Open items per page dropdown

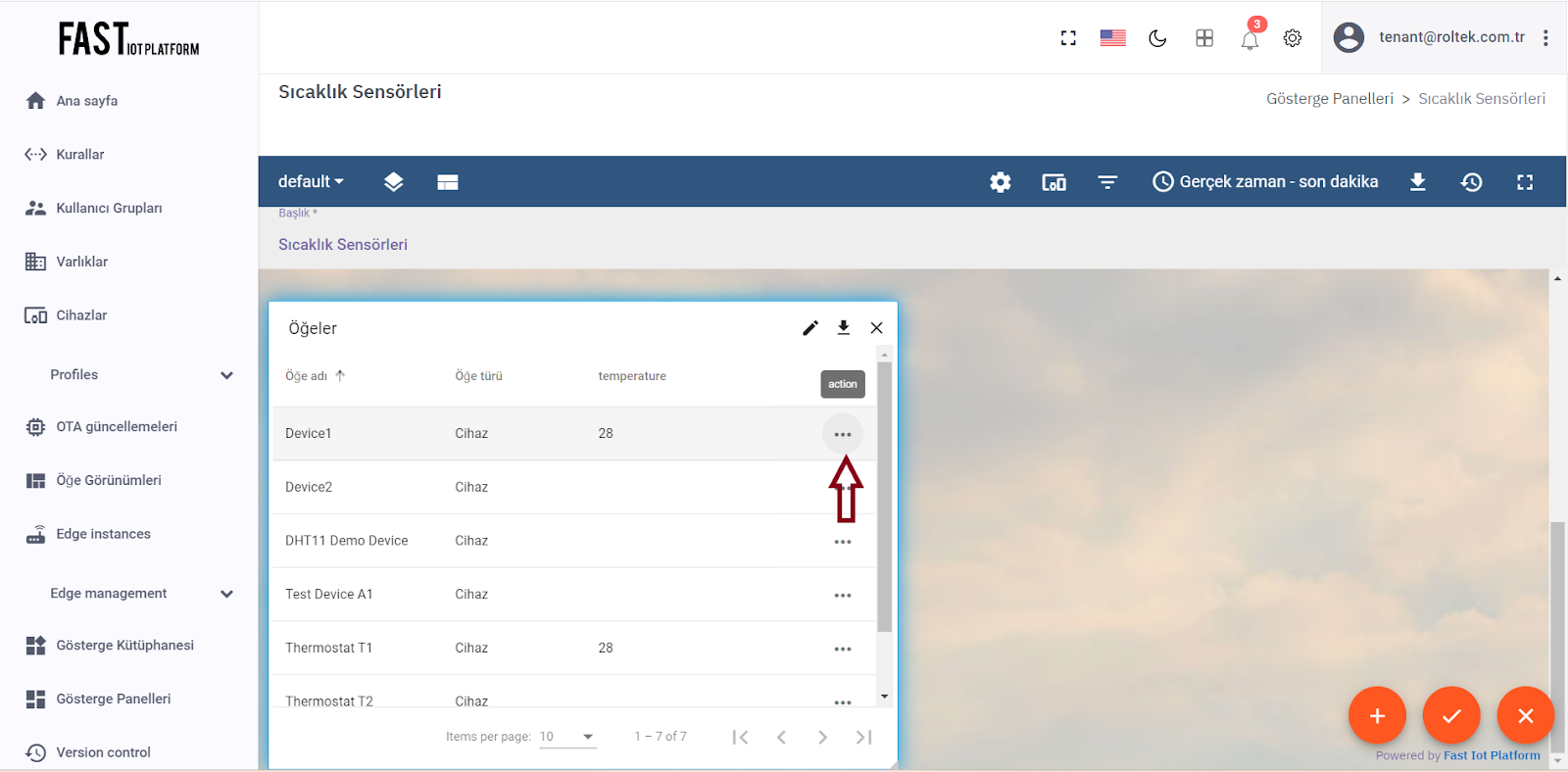567,737
